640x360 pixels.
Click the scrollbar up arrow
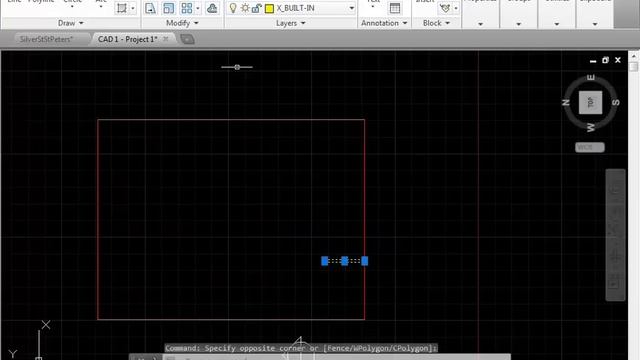tap(633, 56)
